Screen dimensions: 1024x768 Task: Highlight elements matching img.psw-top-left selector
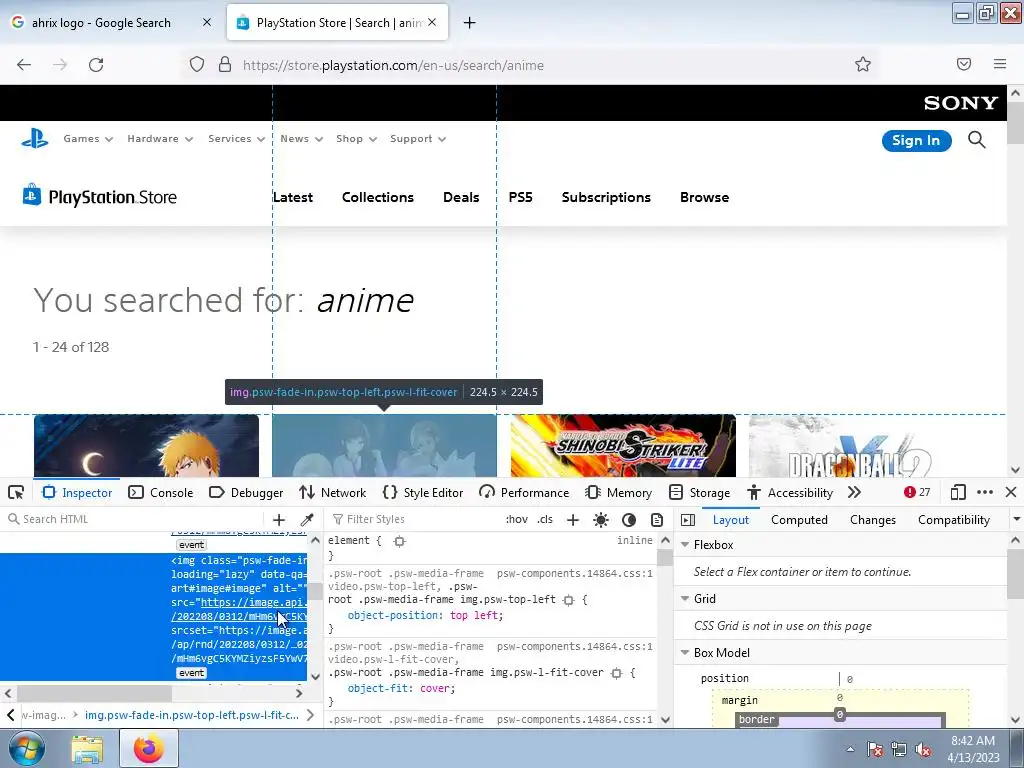pyautogui.click(x=569, y=600)
